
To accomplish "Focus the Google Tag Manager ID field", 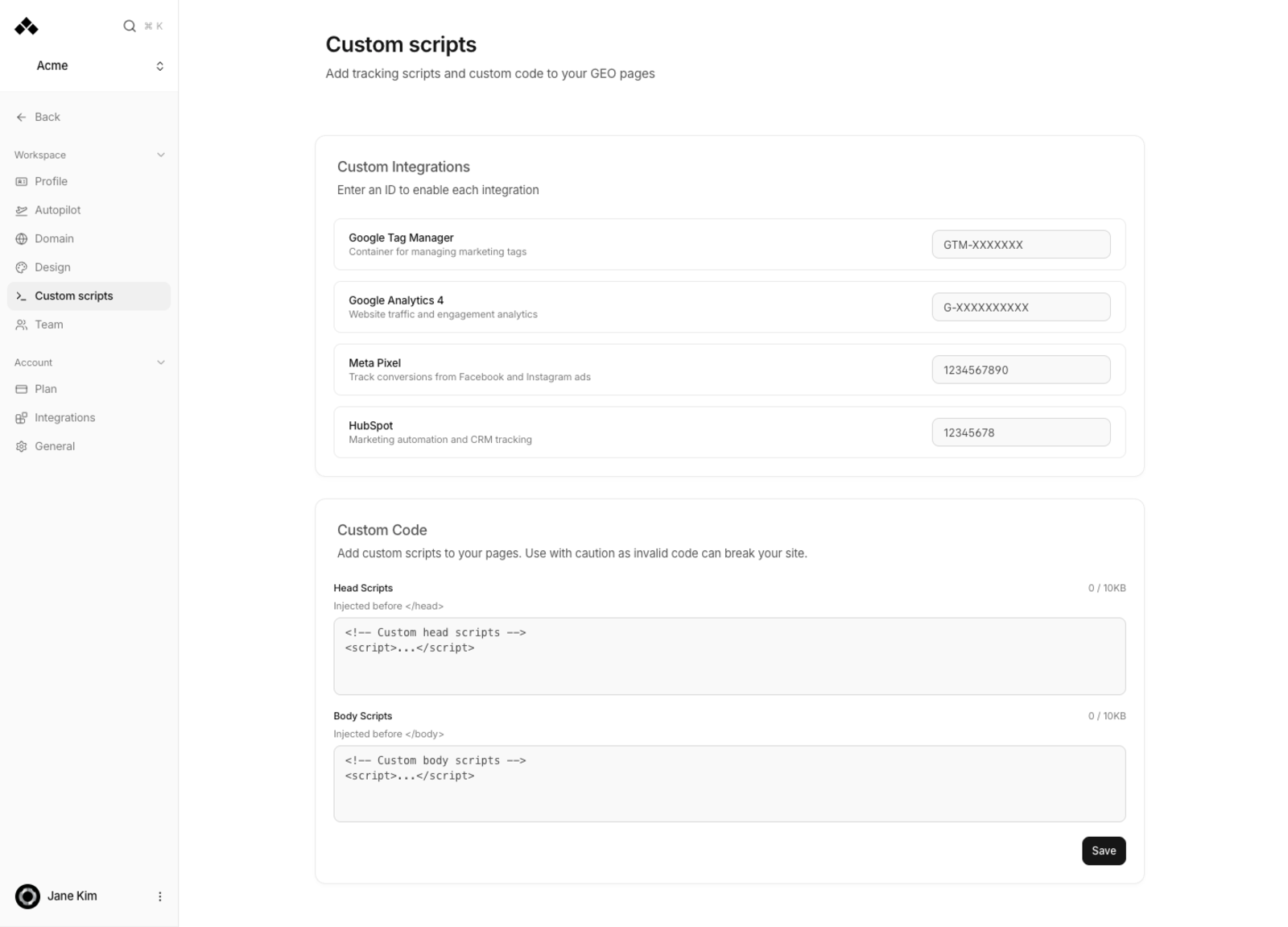I will [x=1021, y=244].
